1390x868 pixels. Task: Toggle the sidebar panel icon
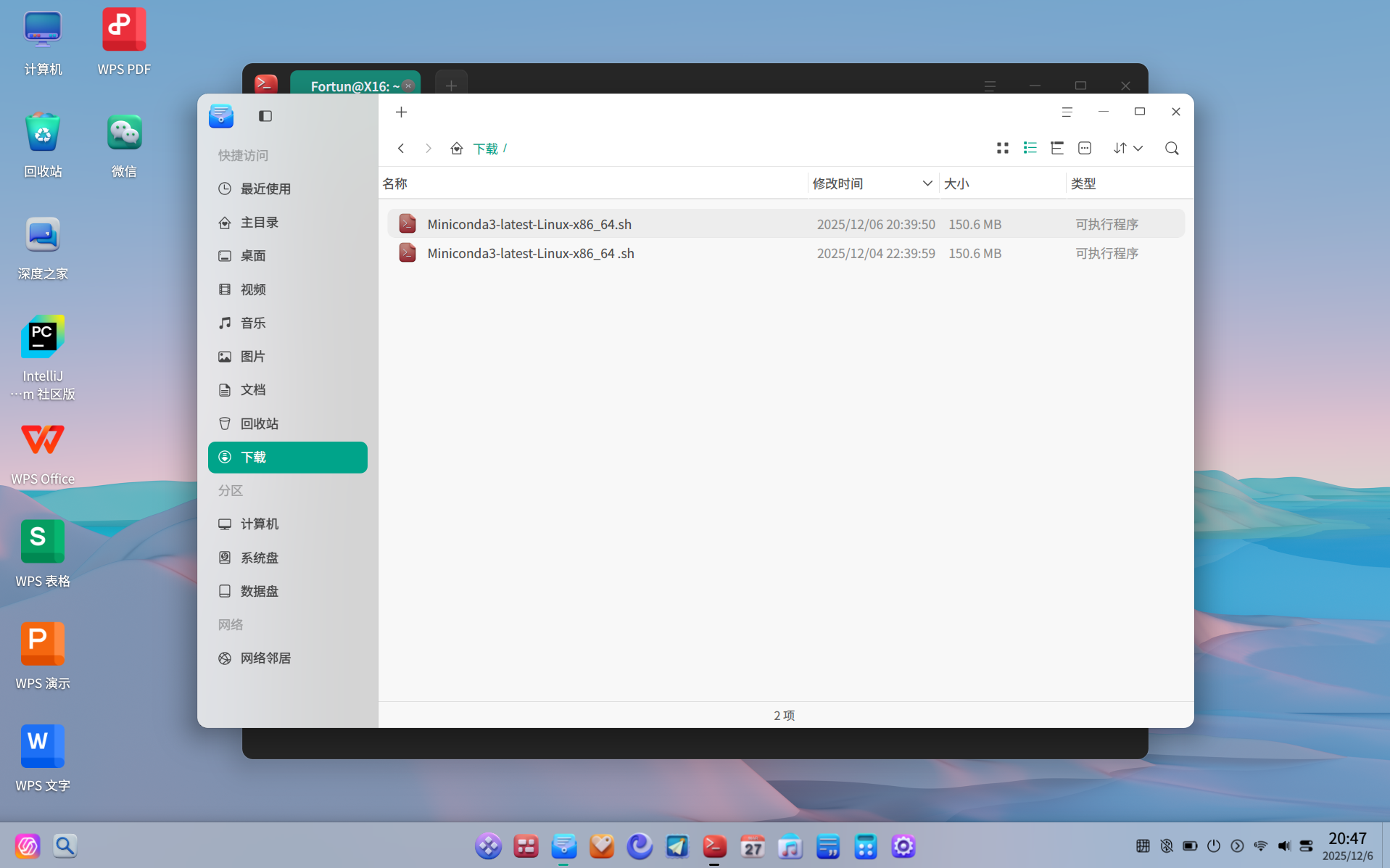[x=265, y=116]
